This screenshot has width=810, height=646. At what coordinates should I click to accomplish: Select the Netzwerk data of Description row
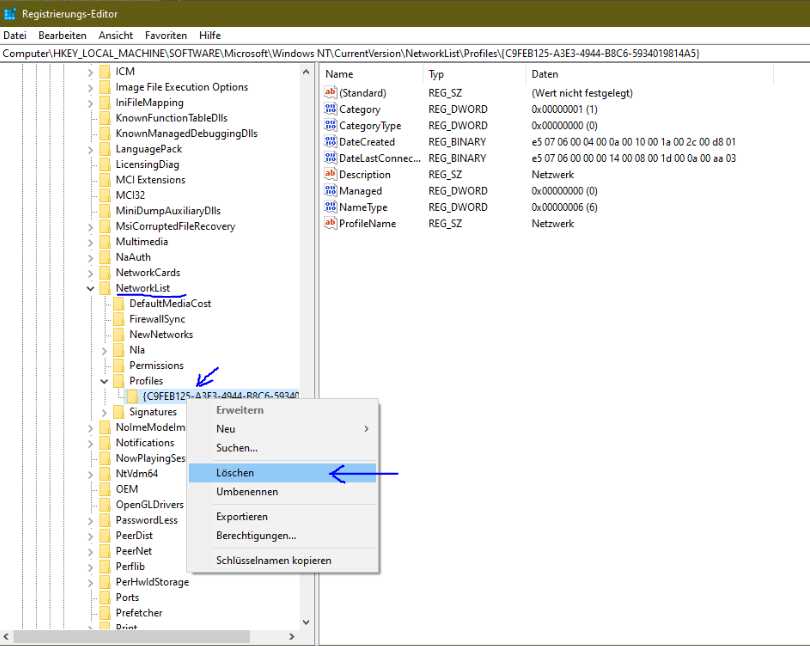click(x=553, y=175)
